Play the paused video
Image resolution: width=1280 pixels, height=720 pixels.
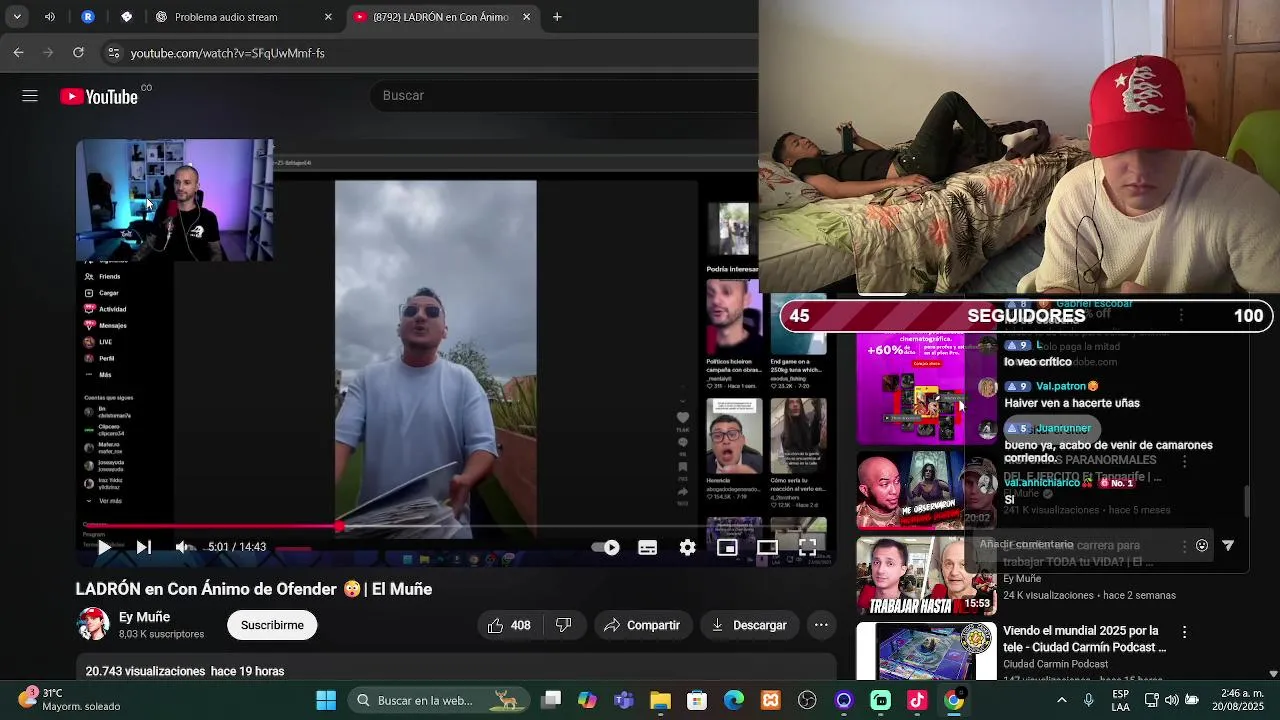[x=104, y=547]
